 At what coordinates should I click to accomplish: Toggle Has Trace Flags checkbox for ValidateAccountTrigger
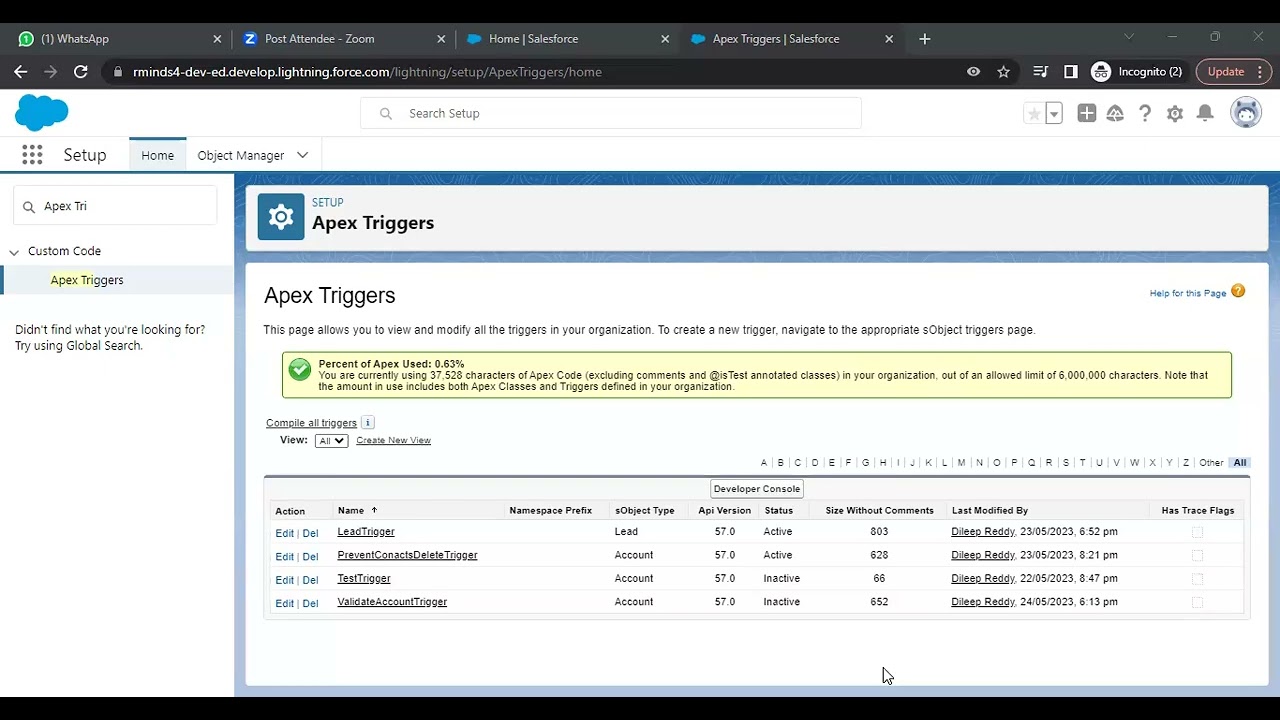(x=1197, y=602)
